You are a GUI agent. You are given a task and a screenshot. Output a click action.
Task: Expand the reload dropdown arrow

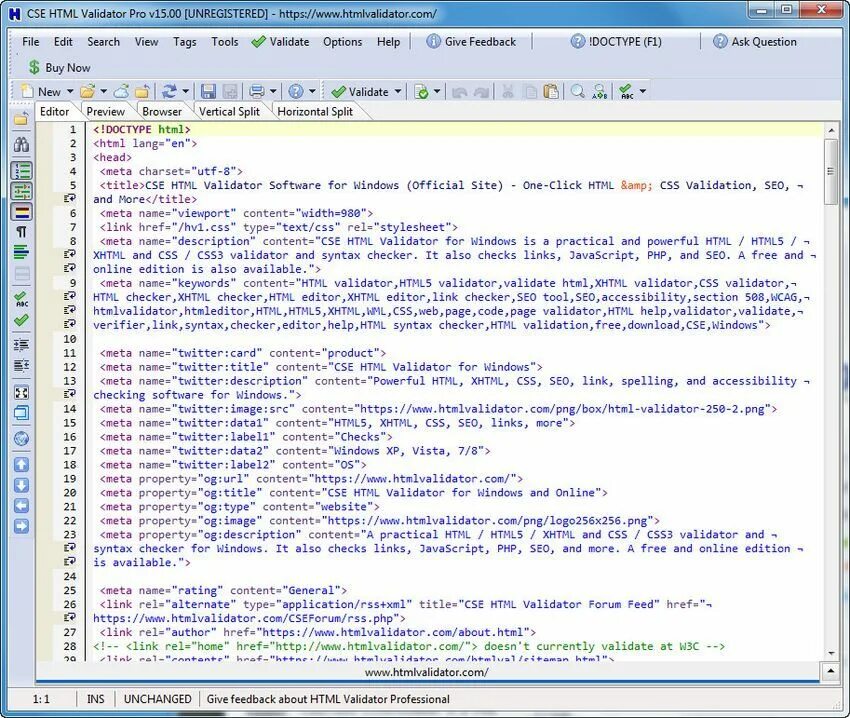[x=185, y=92]
